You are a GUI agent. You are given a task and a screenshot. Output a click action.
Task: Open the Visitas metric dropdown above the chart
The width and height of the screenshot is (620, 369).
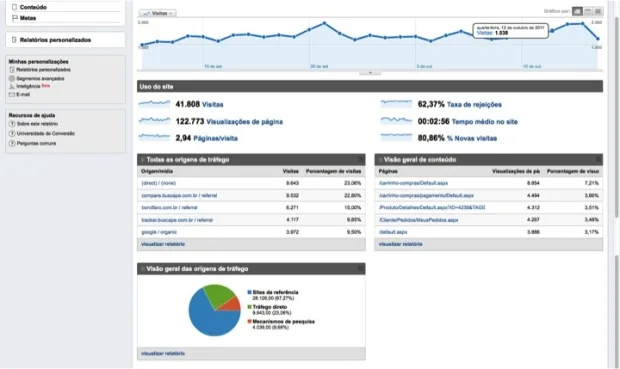click(158, 13)
